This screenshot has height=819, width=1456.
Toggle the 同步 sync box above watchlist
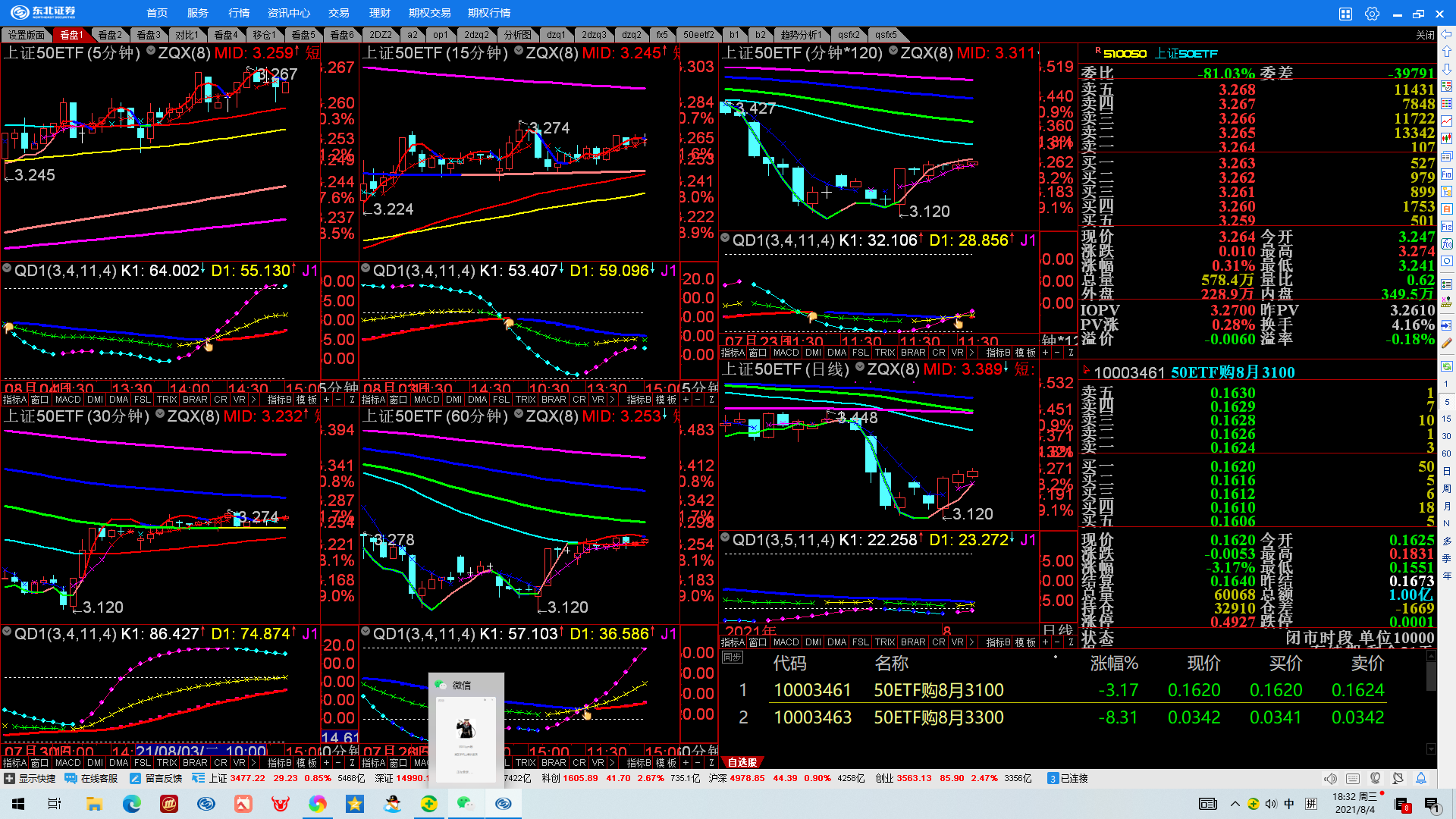click(x=733, y=657)
